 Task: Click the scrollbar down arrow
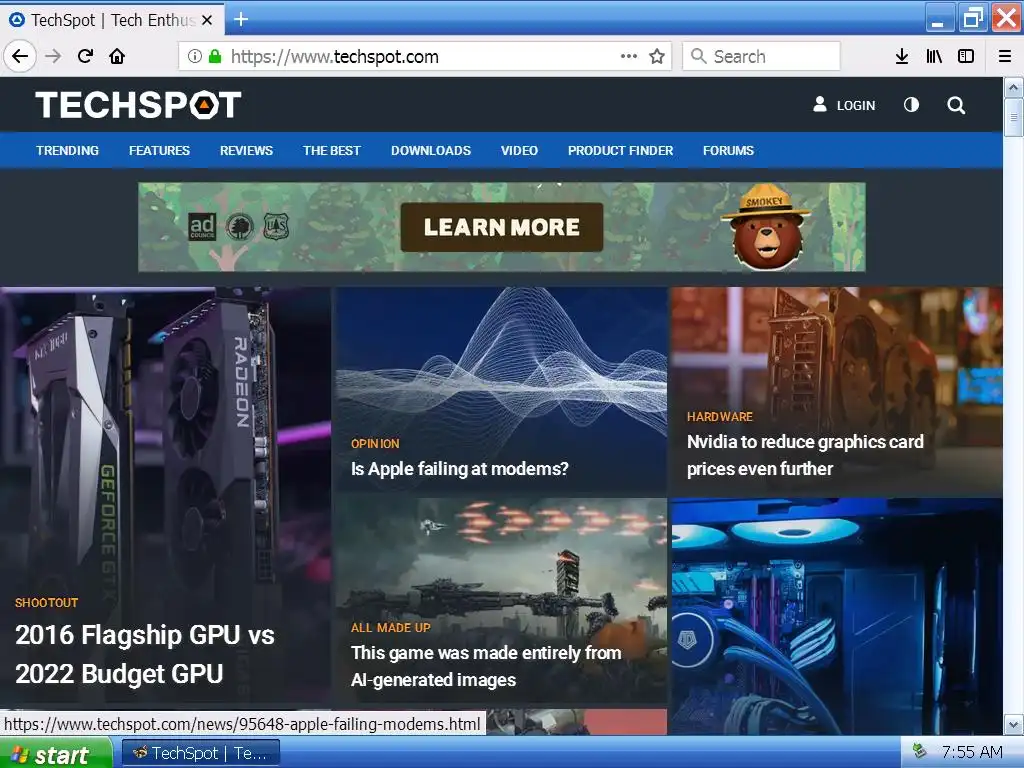click(x=1013, y=724)
